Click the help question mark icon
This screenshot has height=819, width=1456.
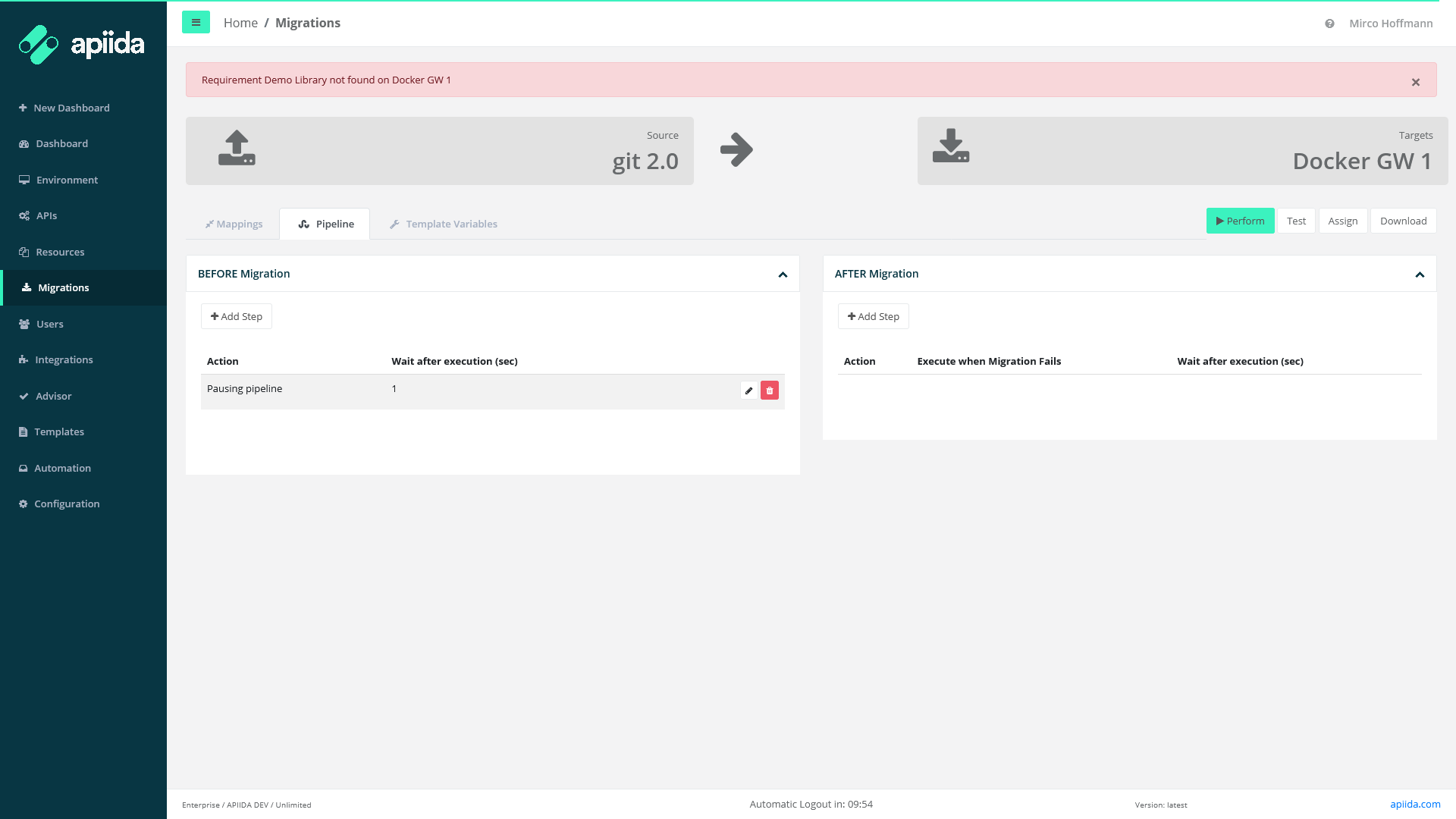[1329, 24]
